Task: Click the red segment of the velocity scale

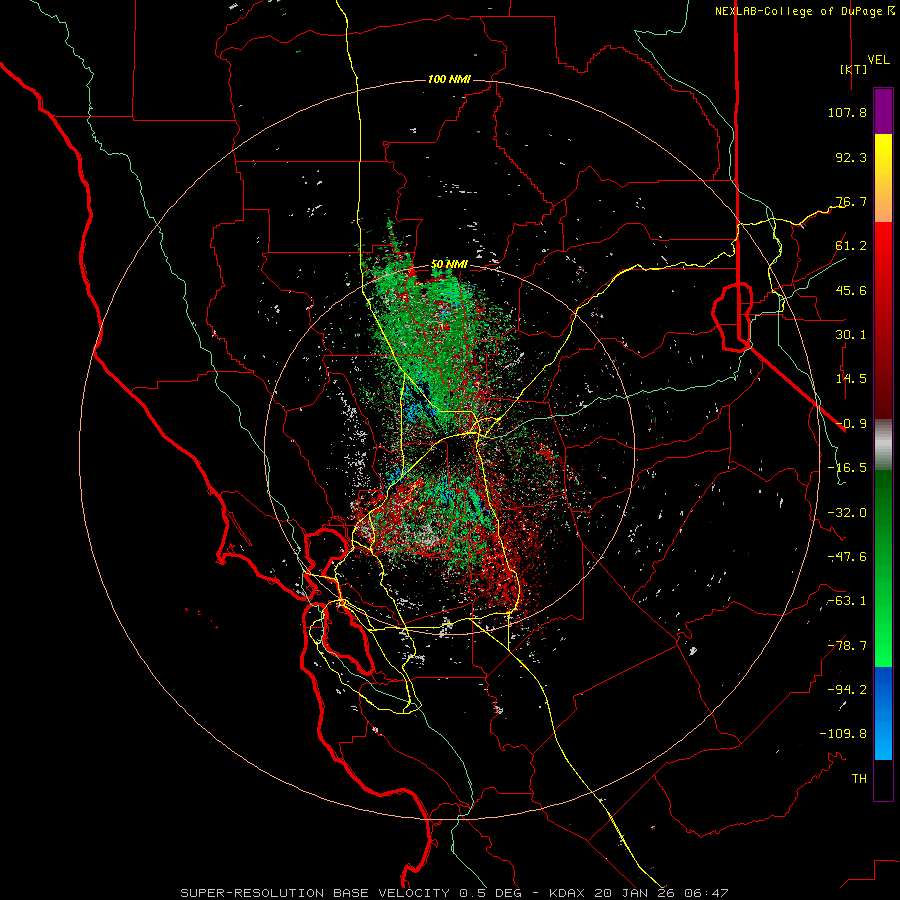Action: [x=883, y=321]
